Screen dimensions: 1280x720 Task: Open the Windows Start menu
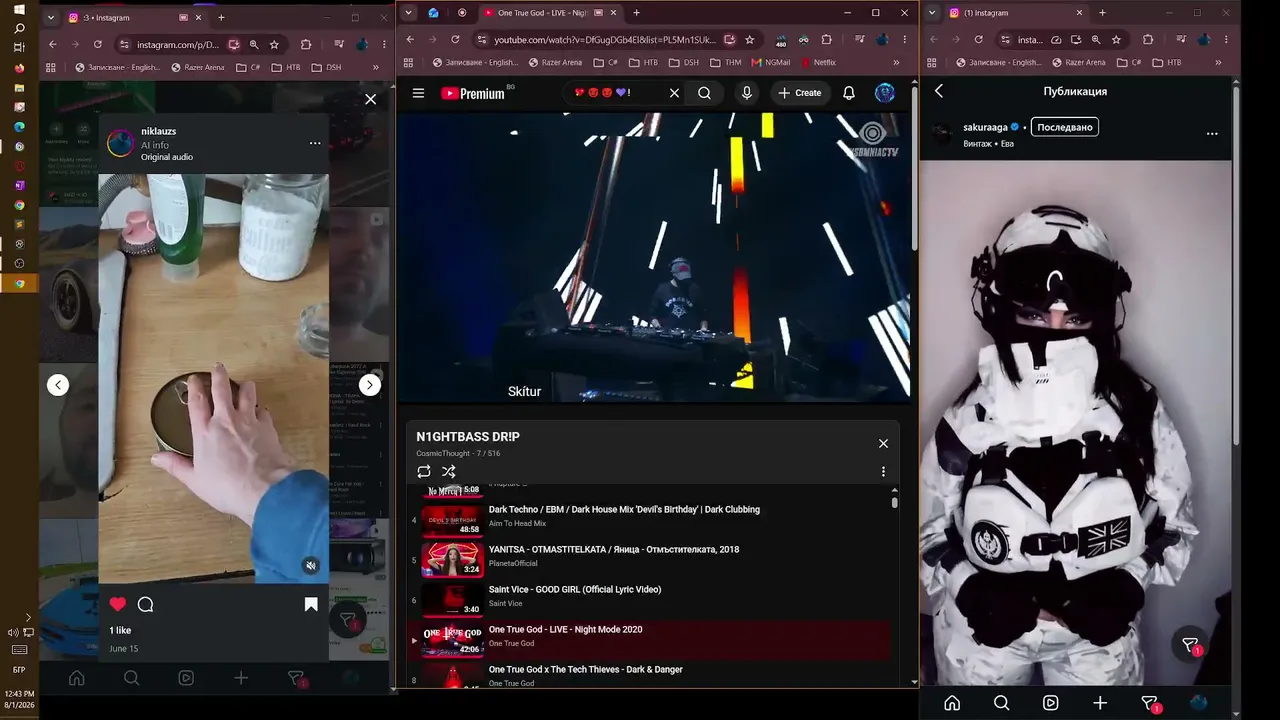(19, 10)
